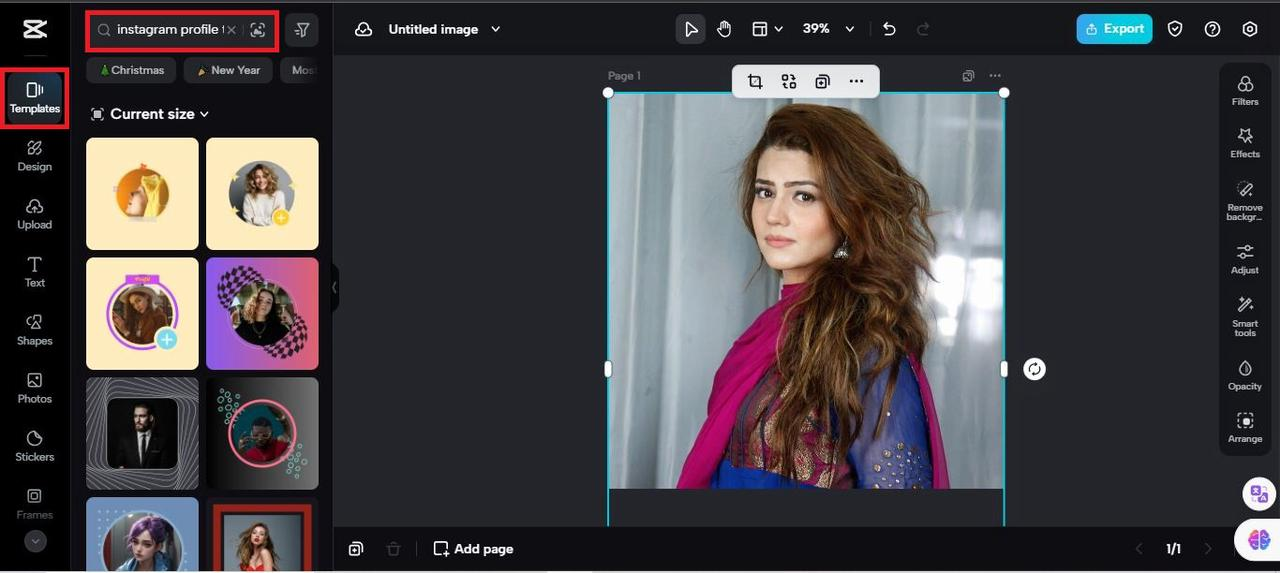Choose the purple ring profile template
1280x573 pixels.
(142, 313)
